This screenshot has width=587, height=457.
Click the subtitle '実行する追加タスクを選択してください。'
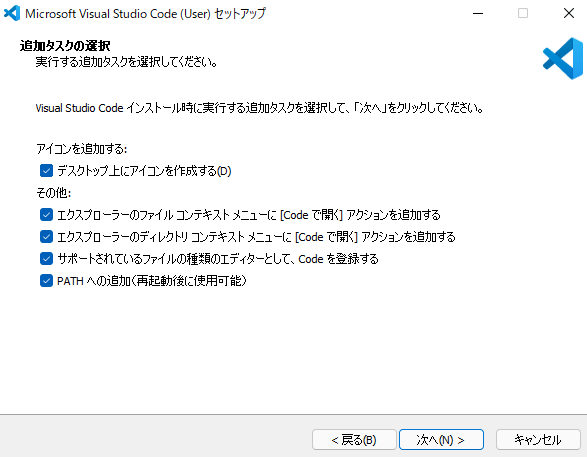[x=127, y=62]
